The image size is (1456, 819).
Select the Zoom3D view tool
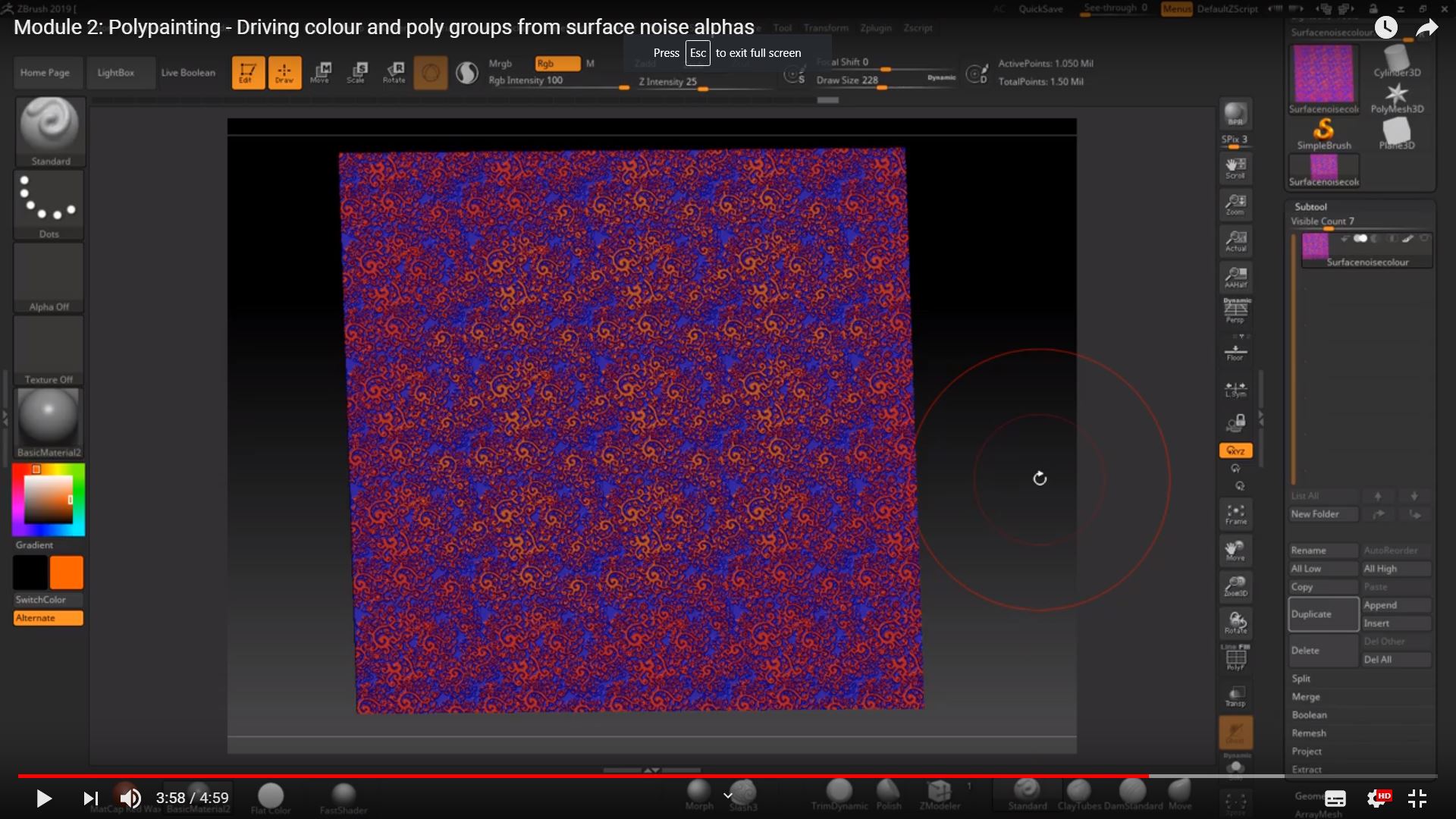tap(1235, 587)
